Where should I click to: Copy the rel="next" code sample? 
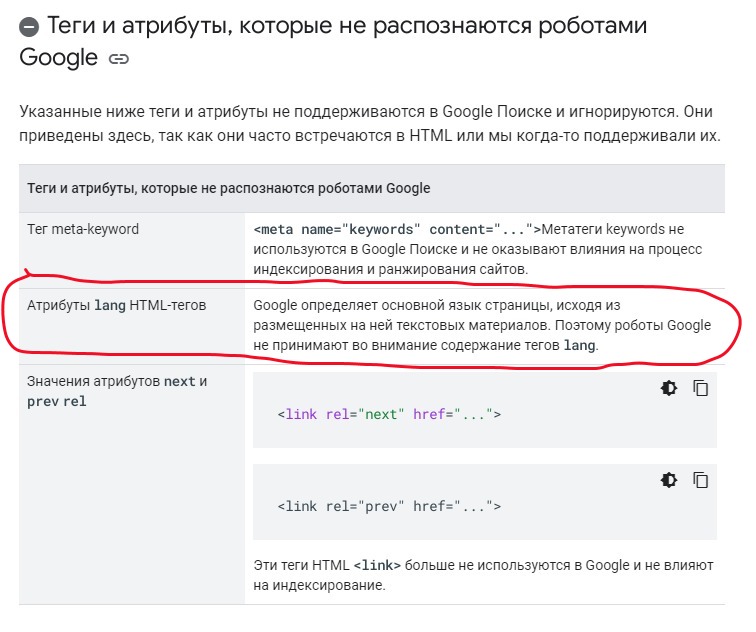tap(700, 388)
